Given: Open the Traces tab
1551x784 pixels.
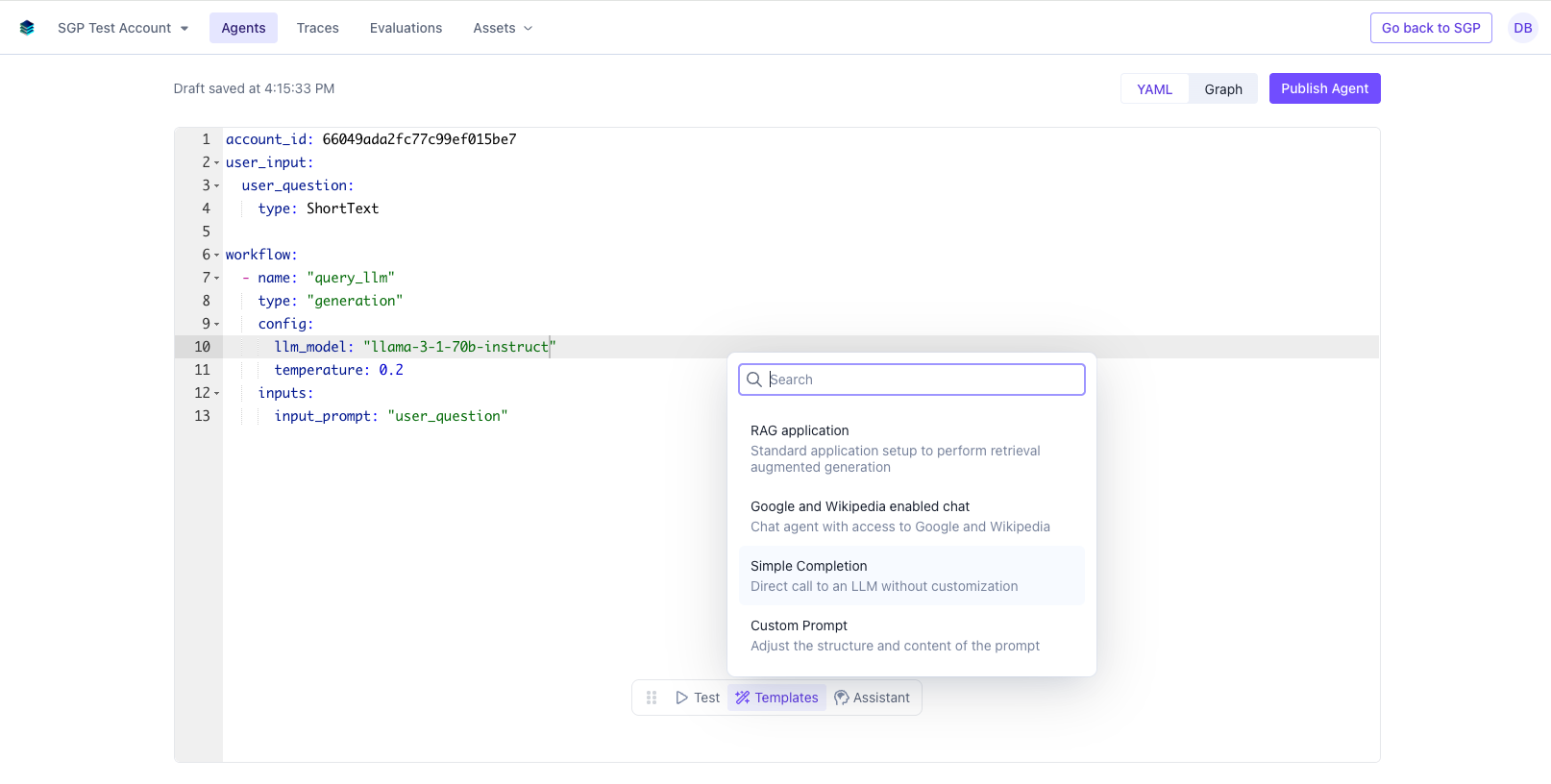Looking at the screenshot, I should pyautogui.click(x=317, y=28).
